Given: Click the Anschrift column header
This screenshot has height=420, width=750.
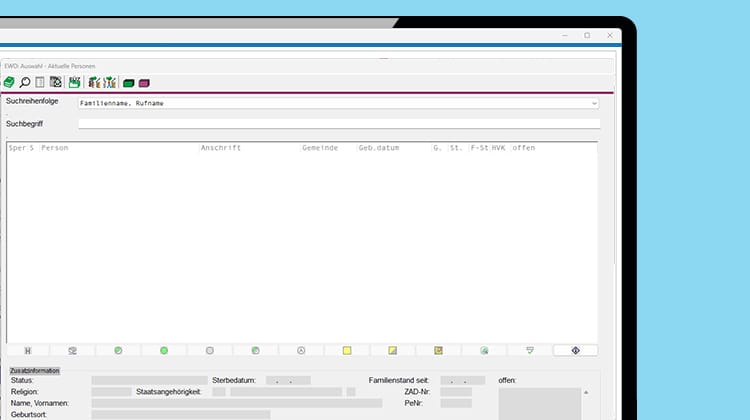Looking at the screenshot, I should pos(221,148).
